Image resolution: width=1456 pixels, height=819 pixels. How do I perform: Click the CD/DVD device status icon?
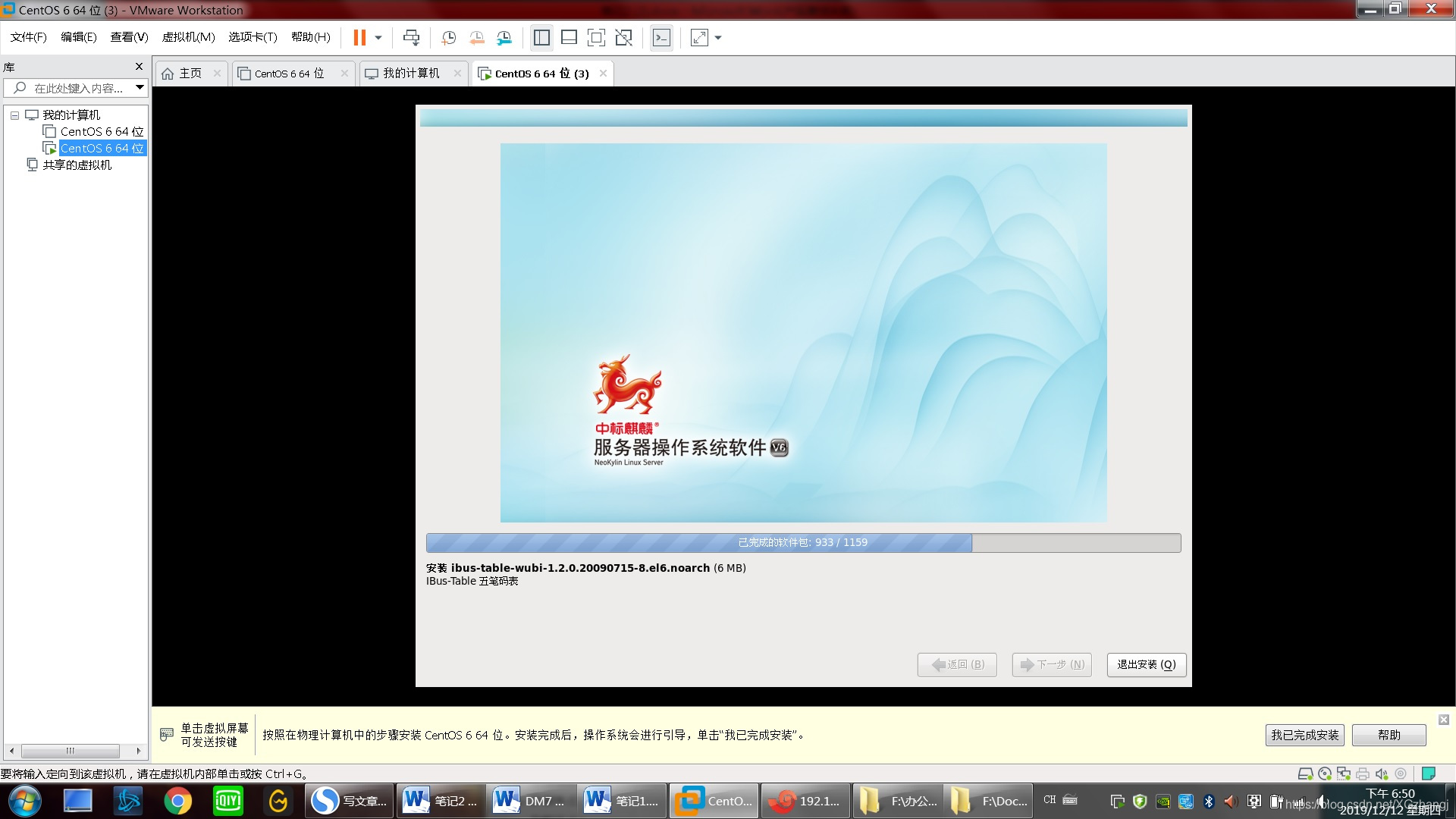[1325, 773]
